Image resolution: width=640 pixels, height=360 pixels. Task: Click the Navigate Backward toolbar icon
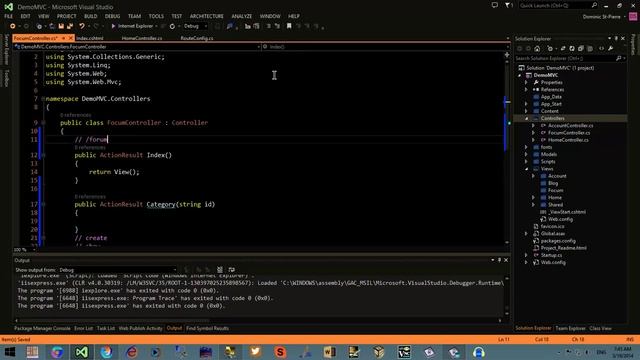point(13,26)
